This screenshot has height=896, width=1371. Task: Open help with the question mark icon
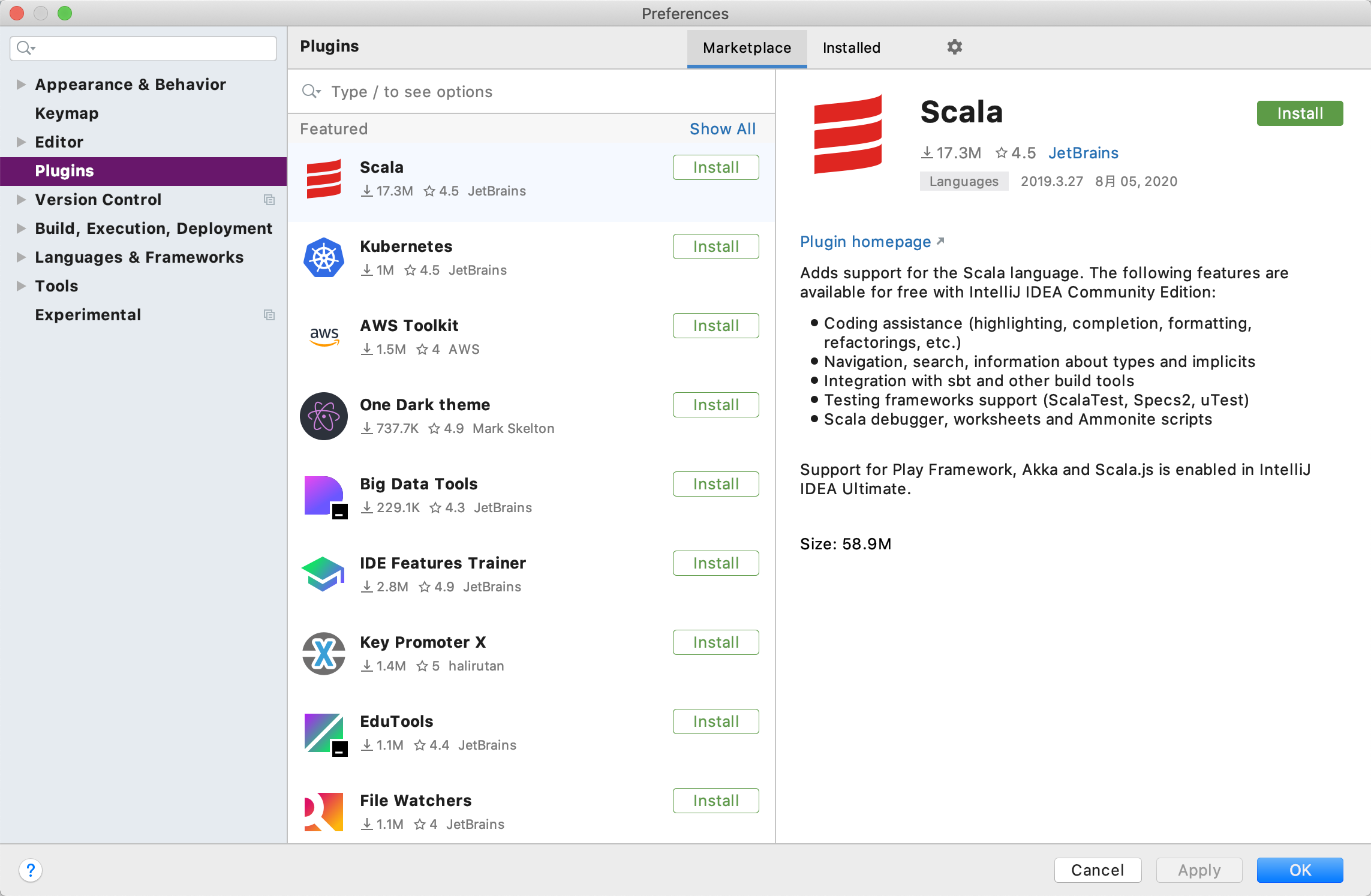point(31,870)
